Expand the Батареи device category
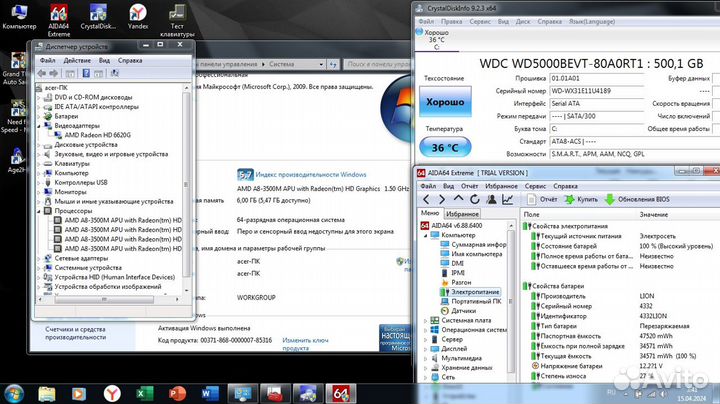 pos(40,116)
